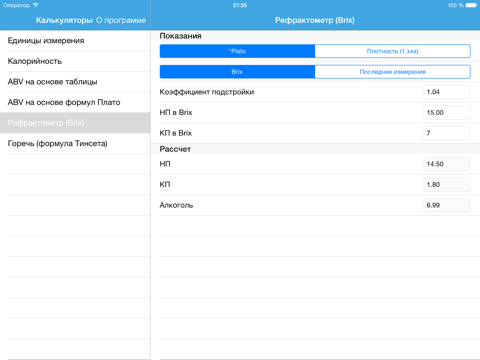Open 'Калорийность' calculator
480x360 pixels.
click(x=75, y=61)
